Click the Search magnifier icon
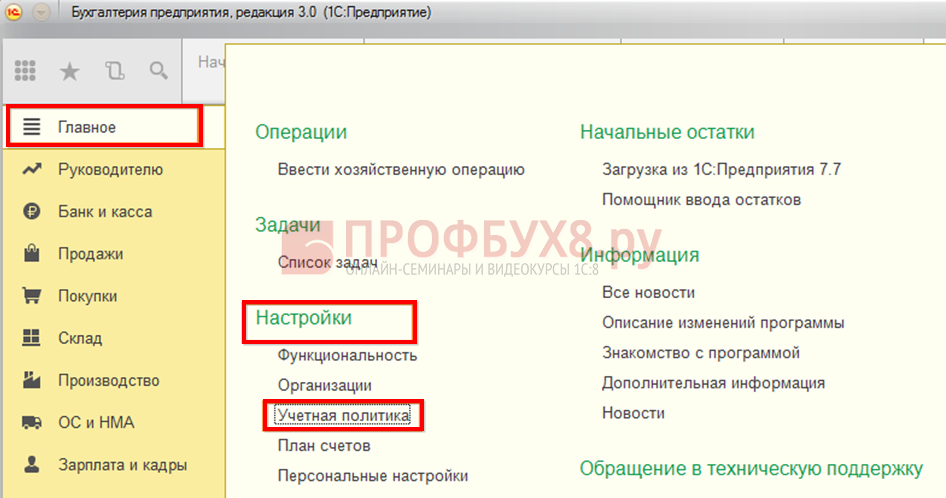This screenshot has width=946, height=498. (158, 71)
